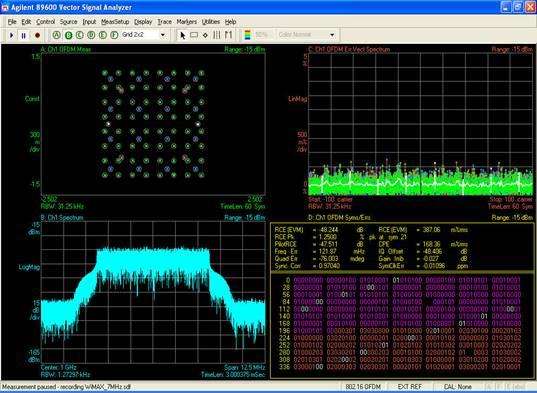
Task: Start recording with the red record button
Action: 37,35
